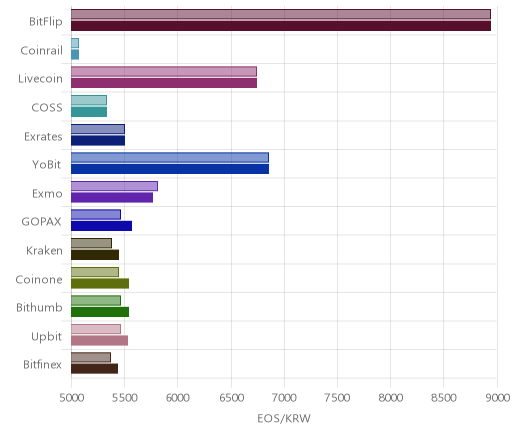This screenshot has height=436, width=512.
Task: Click the dark blue YoBit bar
Action: 170,169
